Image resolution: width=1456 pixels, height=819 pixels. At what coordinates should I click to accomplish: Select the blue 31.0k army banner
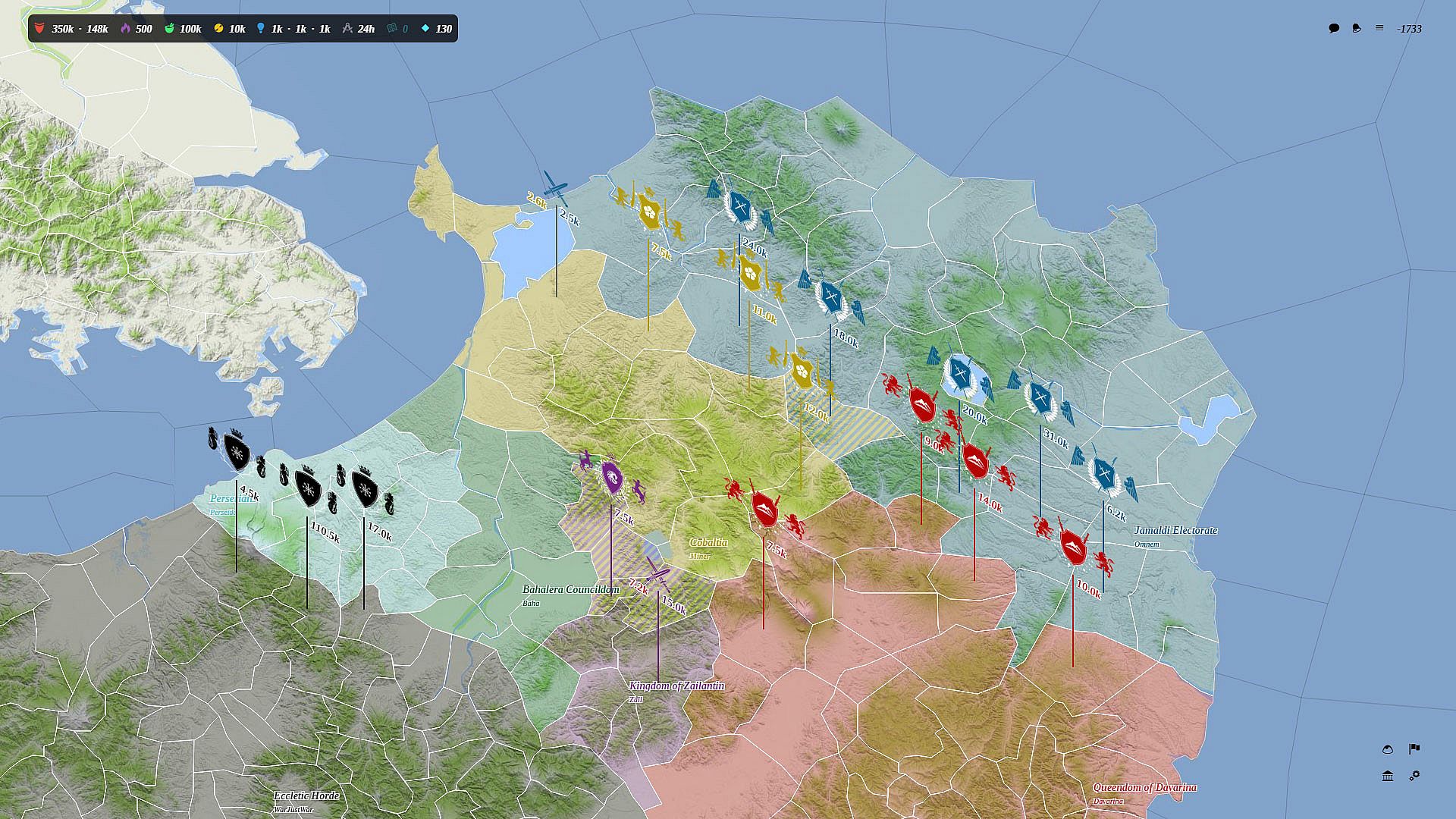[1040, 398]
